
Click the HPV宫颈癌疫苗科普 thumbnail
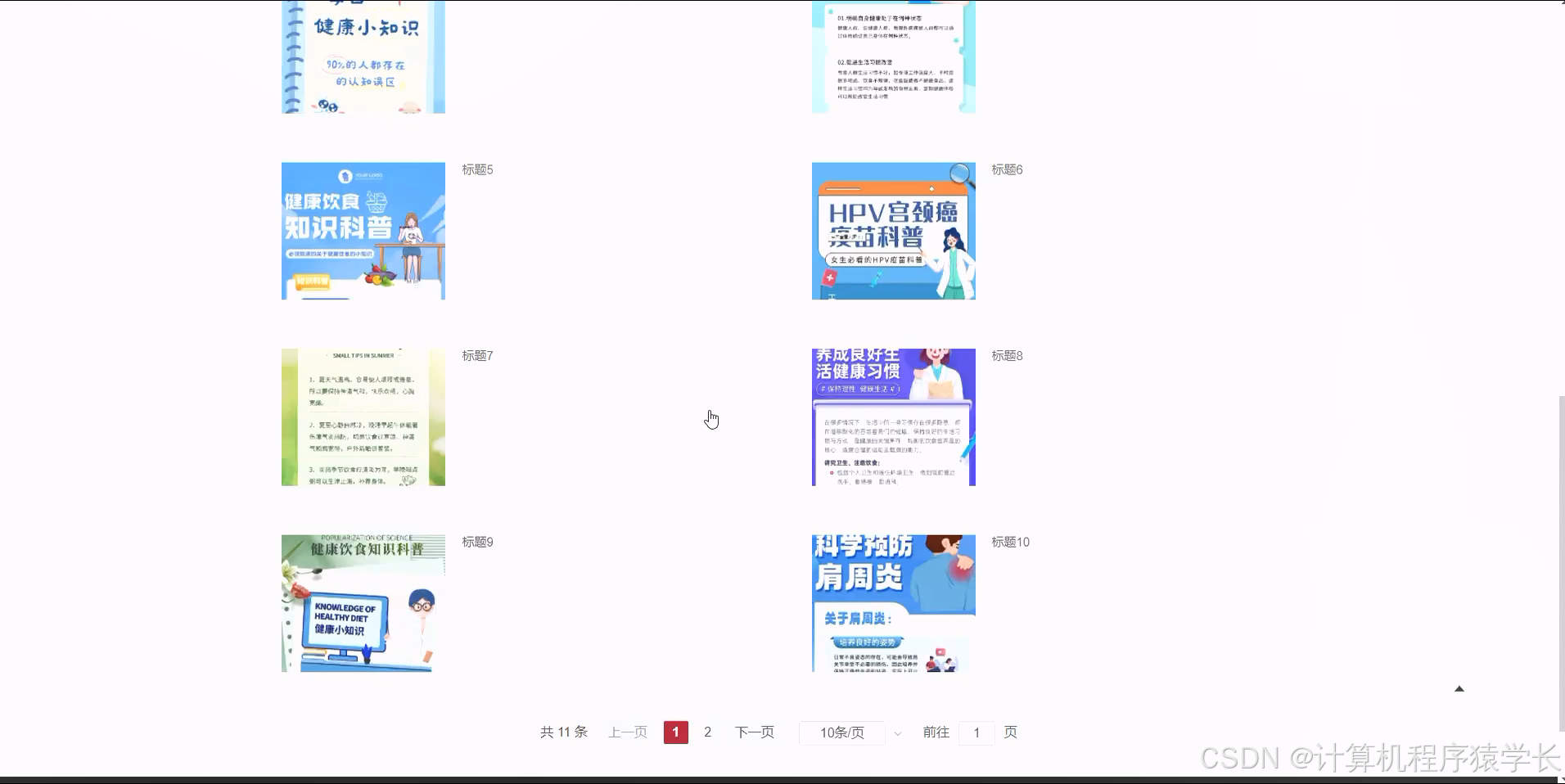[x=893, y=230]
